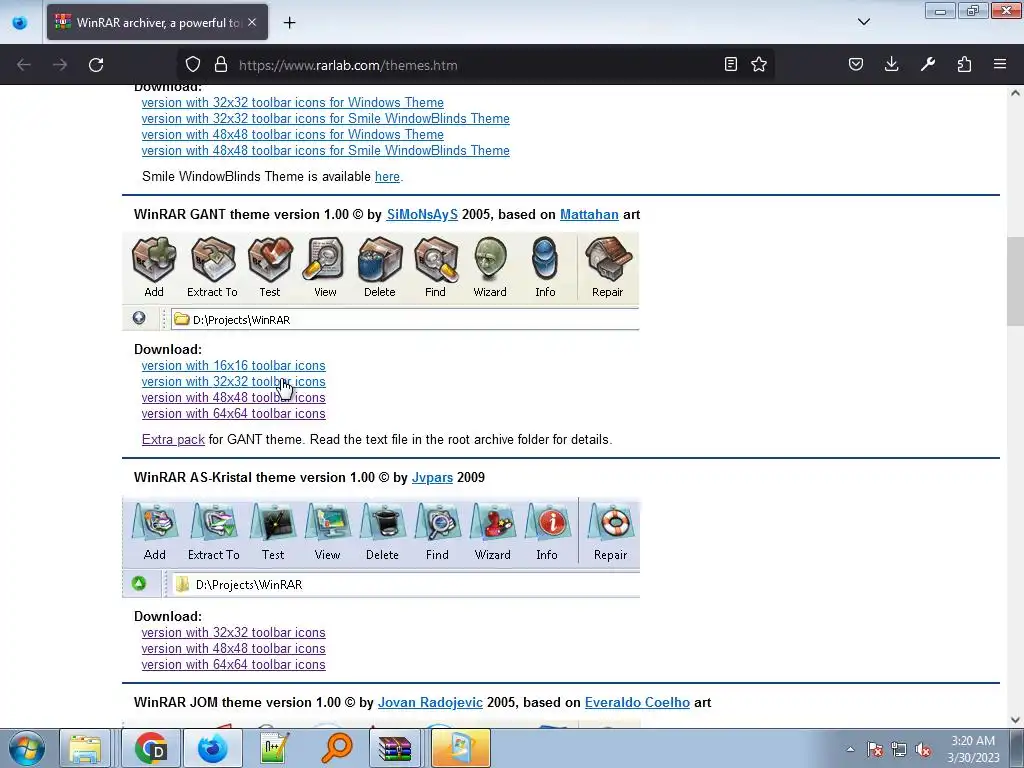Open the Firefox downloads panel
Viewport: 1024px width, 768px height.
click(x=891, y=65)
